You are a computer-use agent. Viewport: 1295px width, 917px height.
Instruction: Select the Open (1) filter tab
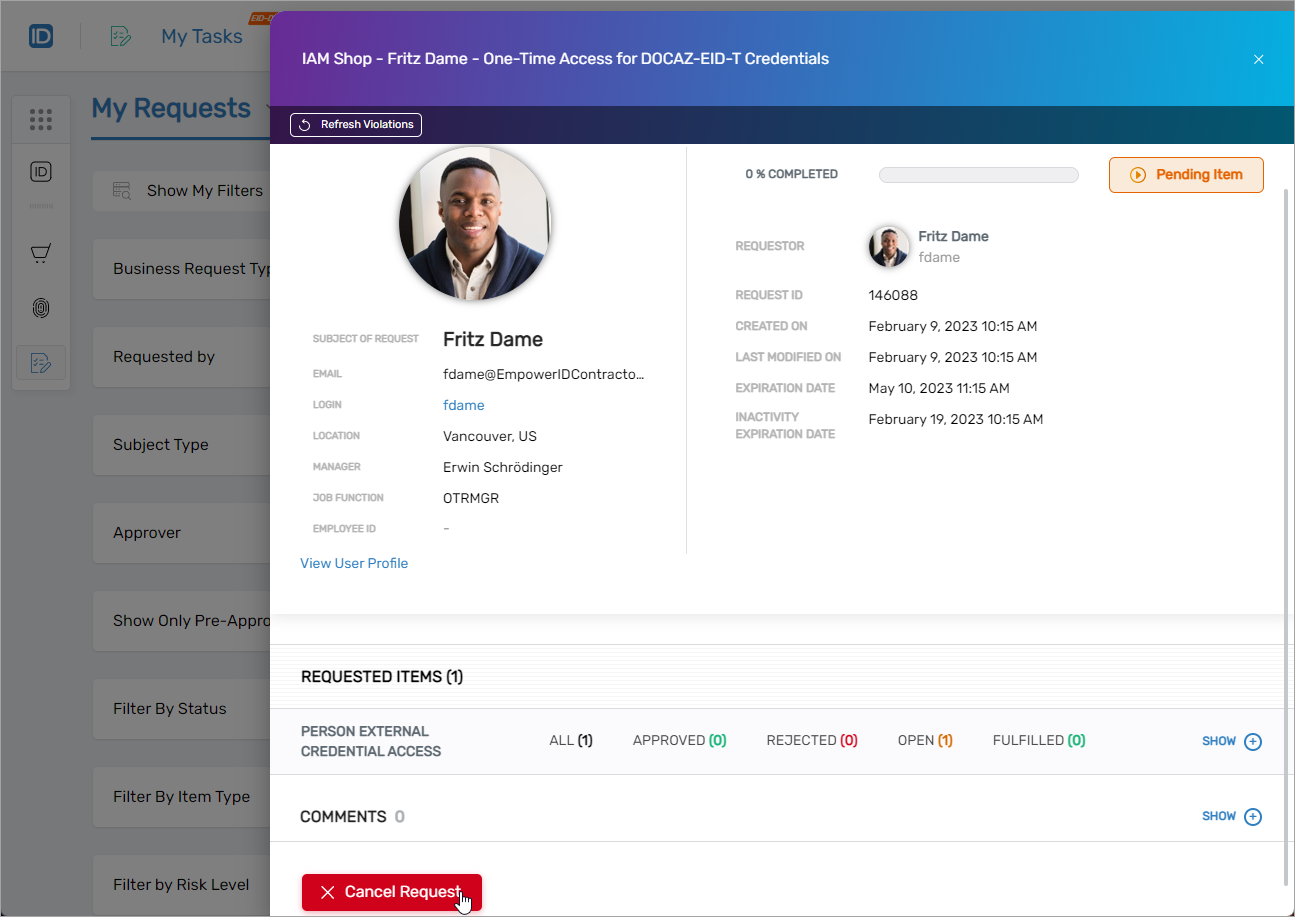click(x=924, y=741)
